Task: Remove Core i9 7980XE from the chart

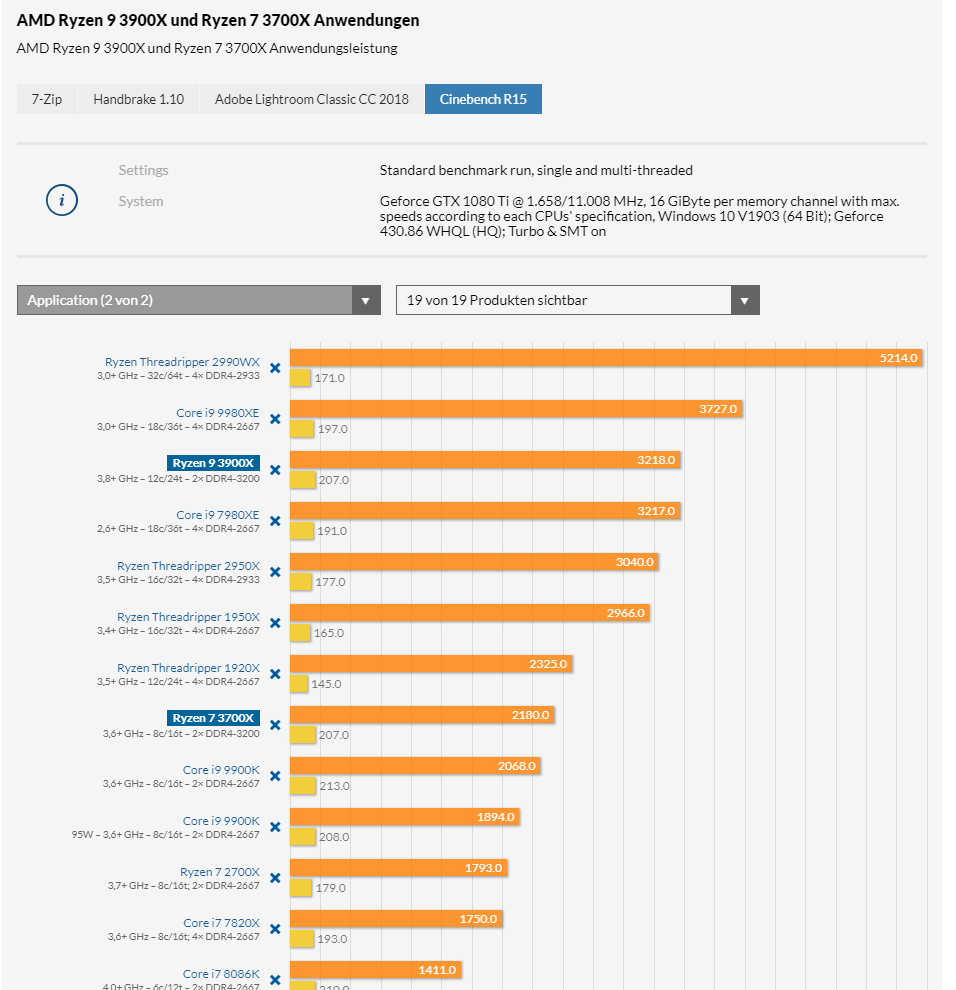Action: click(x=275, y=521)
